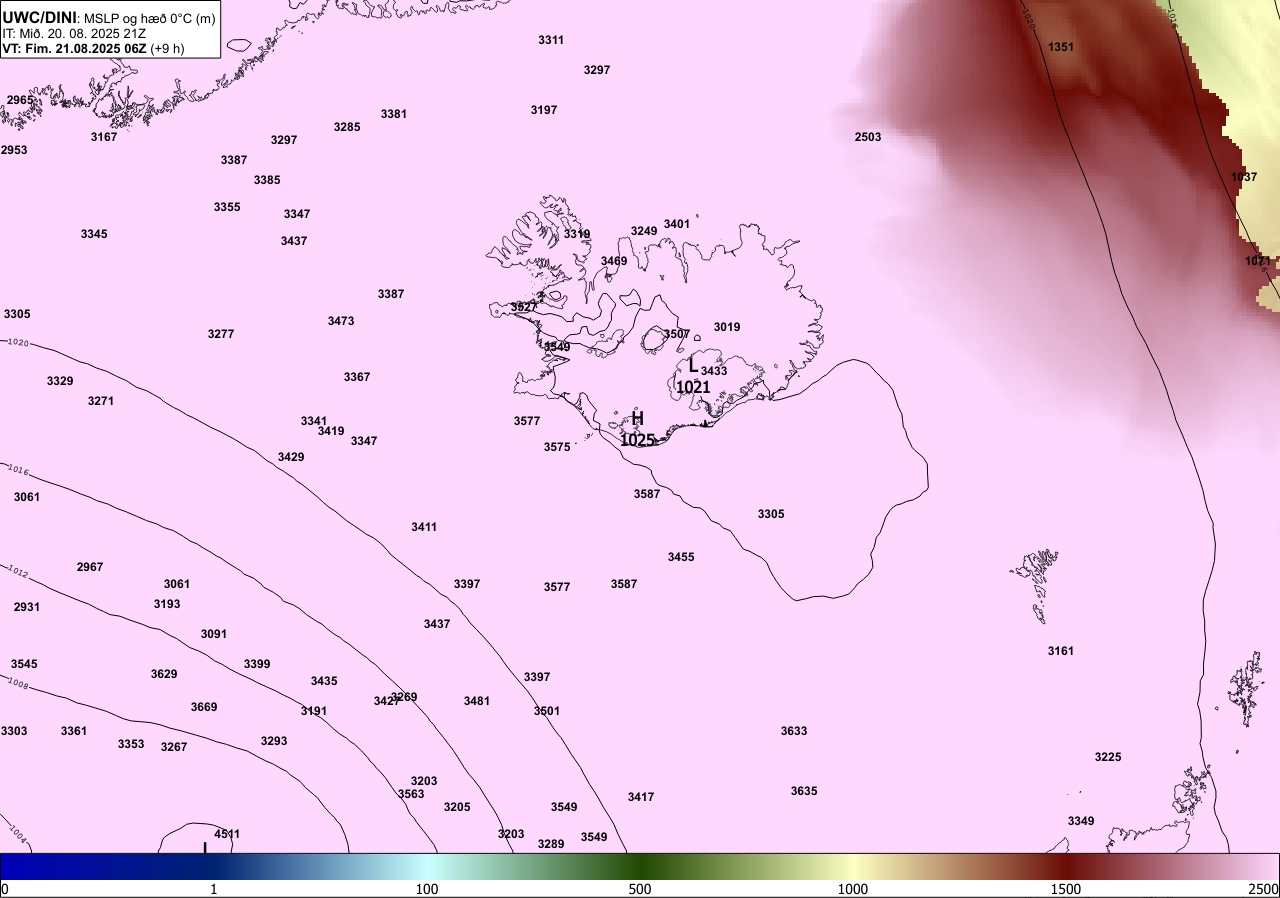1280x898 pixels.
Task: Click the 3193 height value
Action: [167, 604]
